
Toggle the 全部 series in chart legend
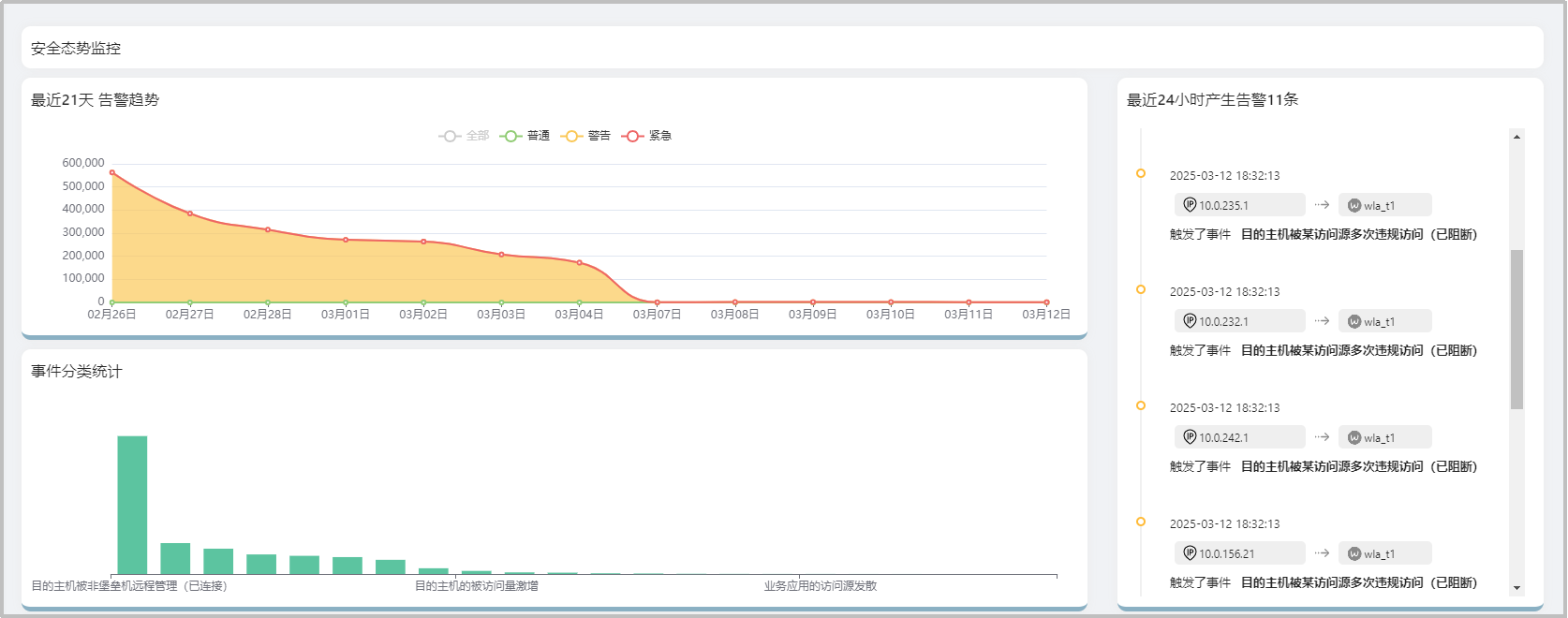tap(464, 136)
